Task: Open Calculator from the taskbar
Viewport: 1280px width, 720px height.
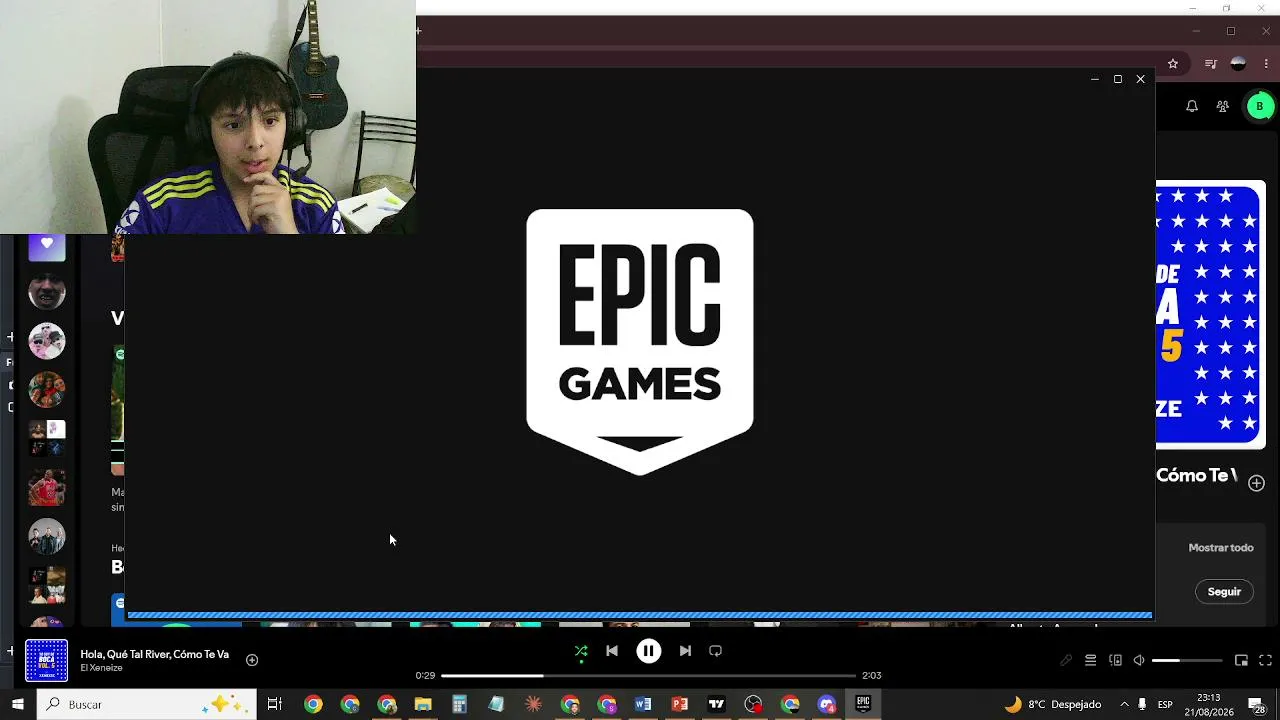Action: pyautogui.click(x=460, y=704)
